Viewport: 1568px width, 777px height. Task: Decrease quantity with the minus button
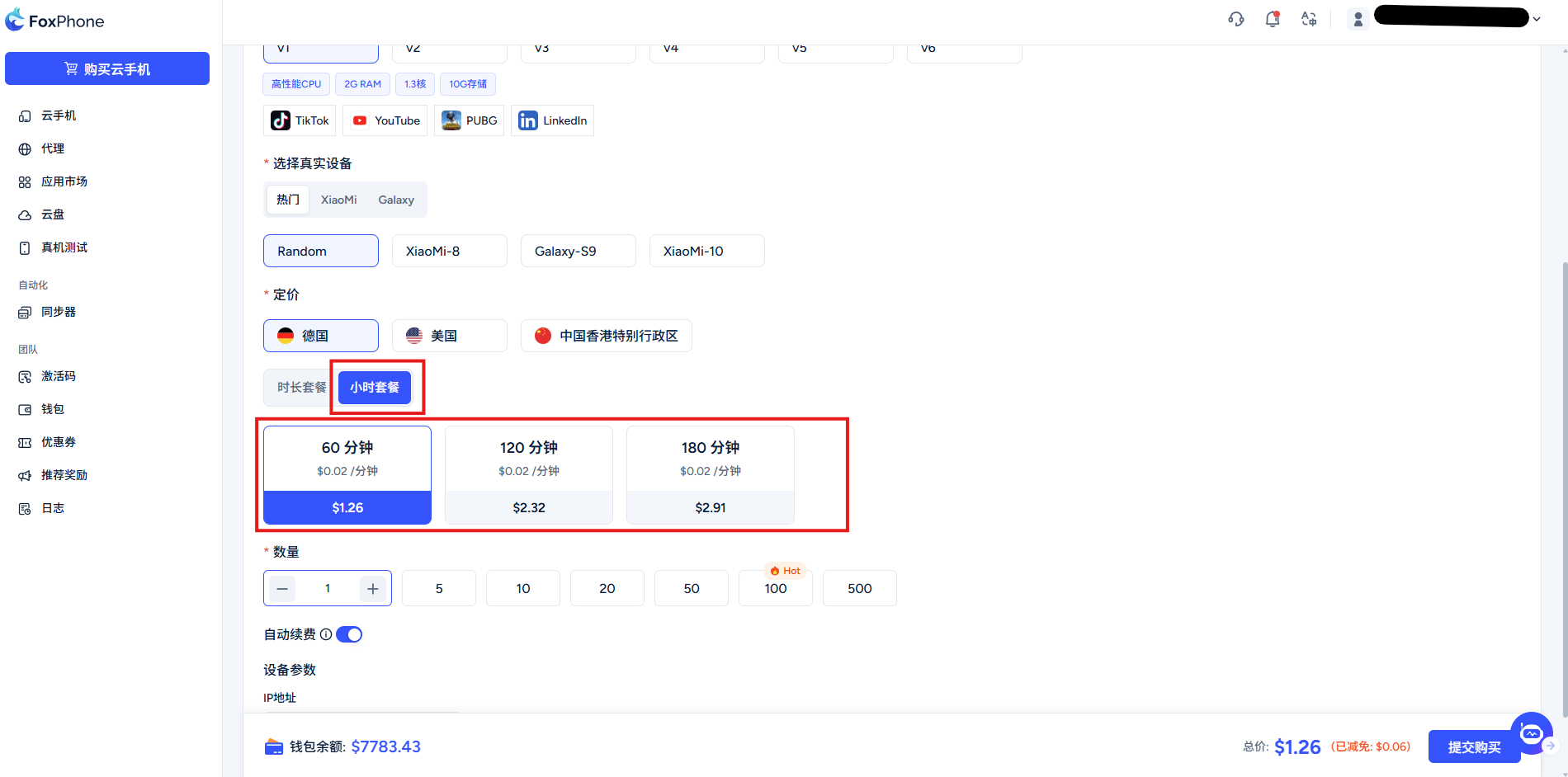coord(282,588)
